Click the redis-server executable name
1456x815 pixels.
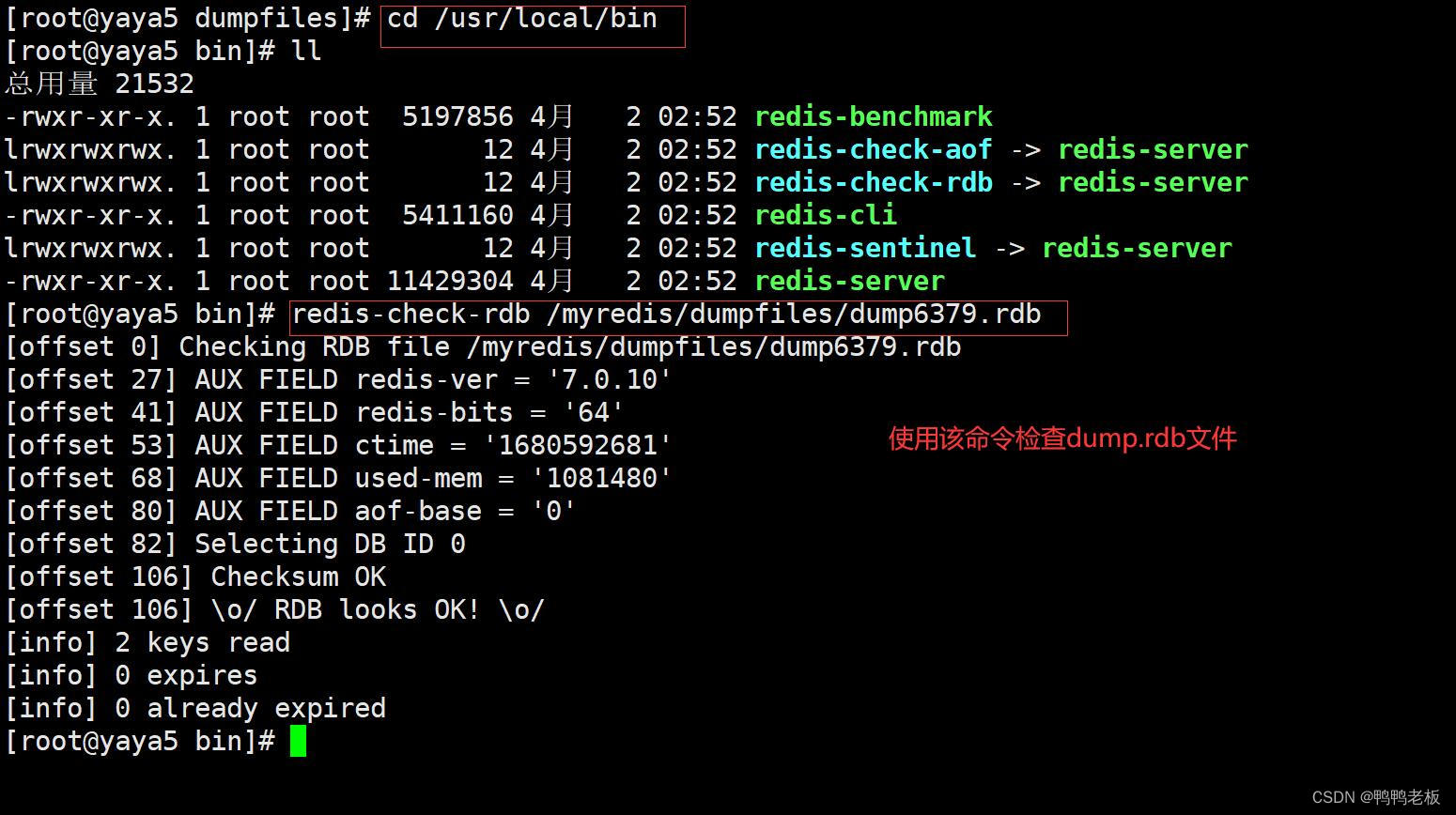[848, 280]
